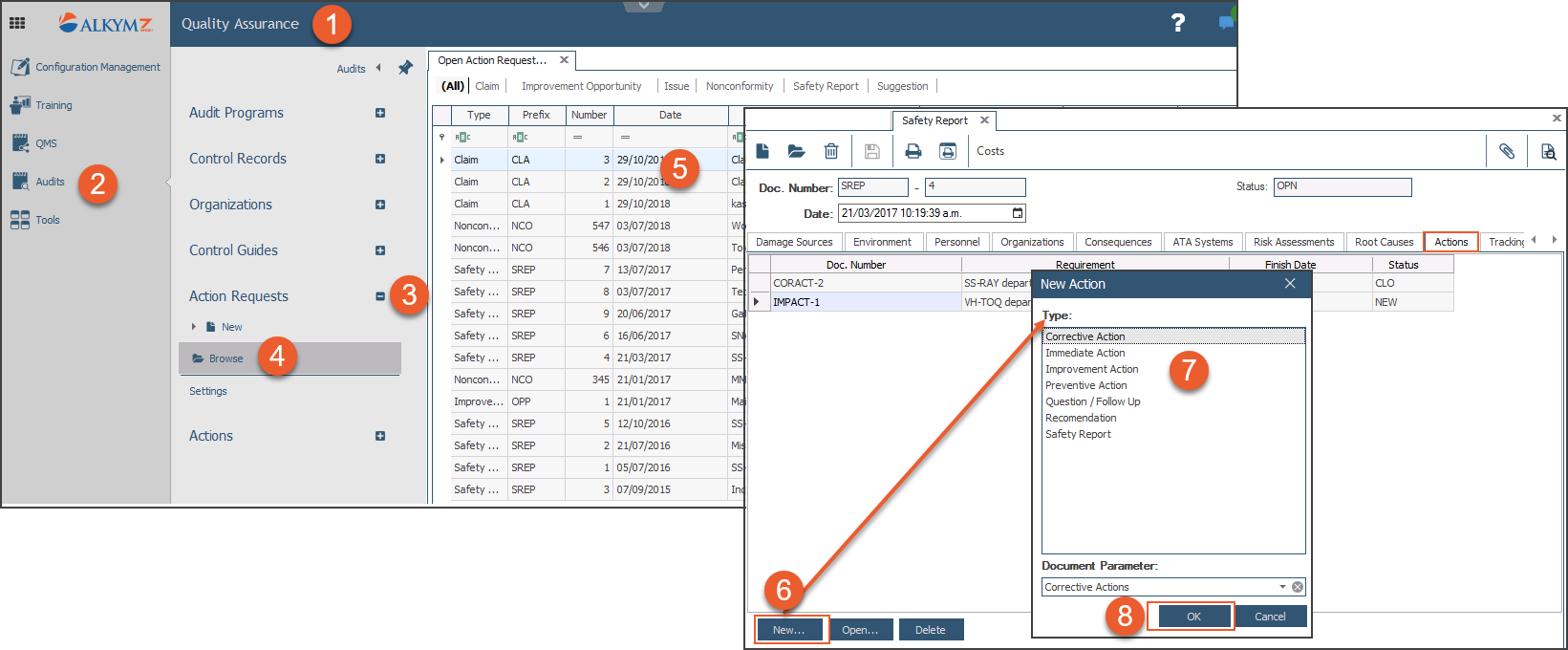Screen dimensions: 1568x650
Task: Open the ATA Systems tab
Action: coord(1203,242)
